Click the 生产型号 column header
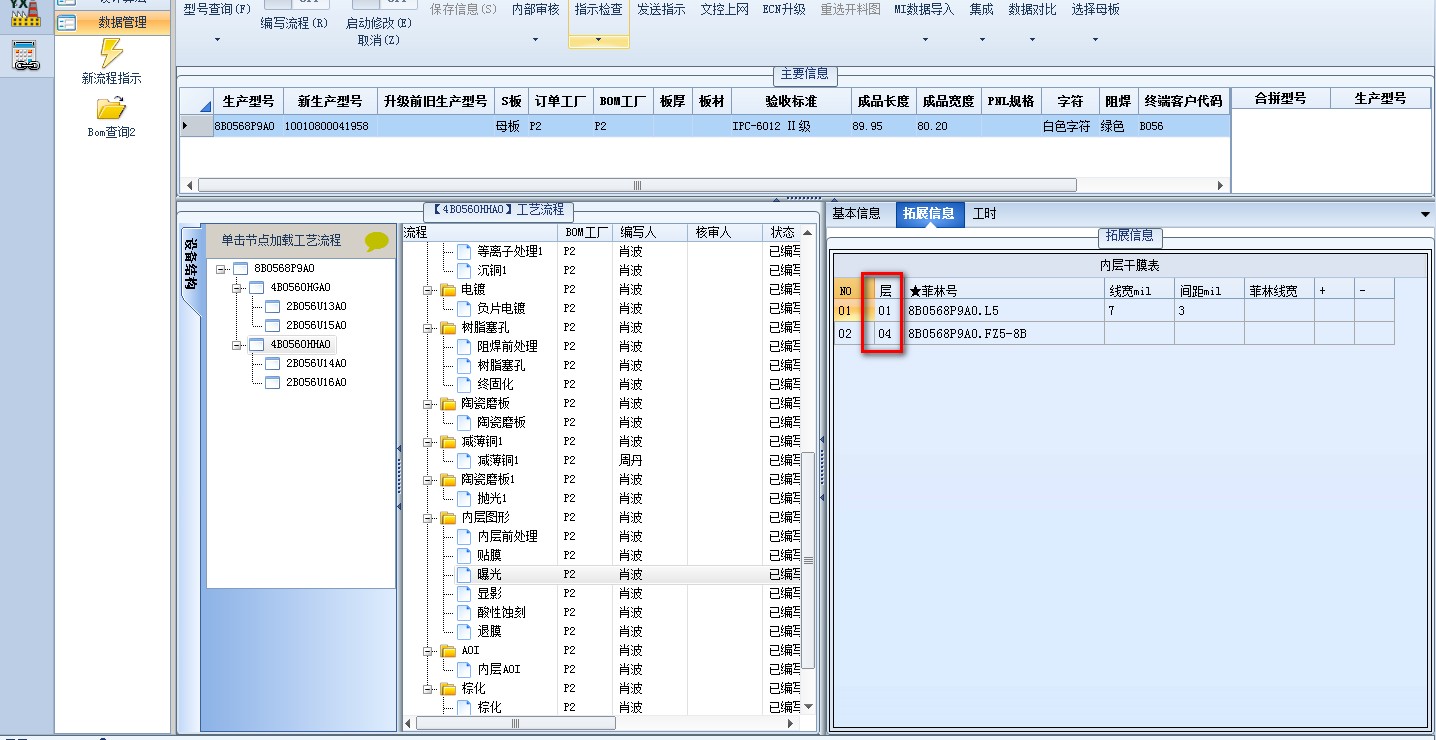1436x740 pixels. pos(247,101)
